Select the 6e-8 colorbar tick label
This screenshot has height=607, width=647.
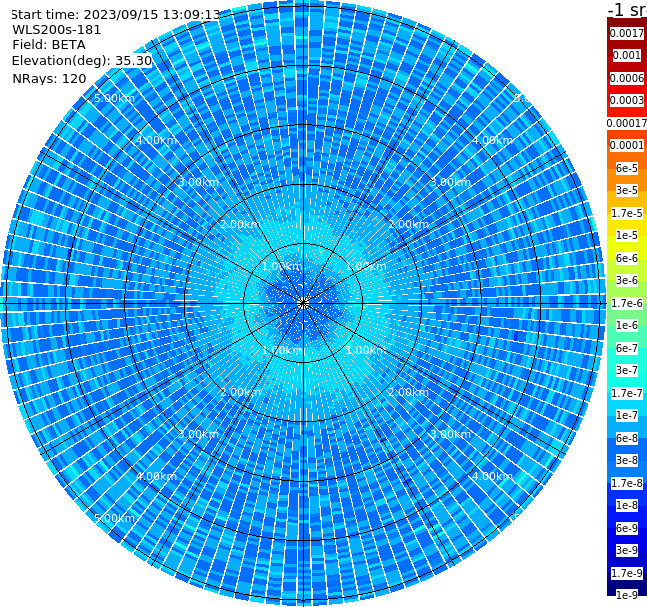pyautogui.click(x=627, y=438)
